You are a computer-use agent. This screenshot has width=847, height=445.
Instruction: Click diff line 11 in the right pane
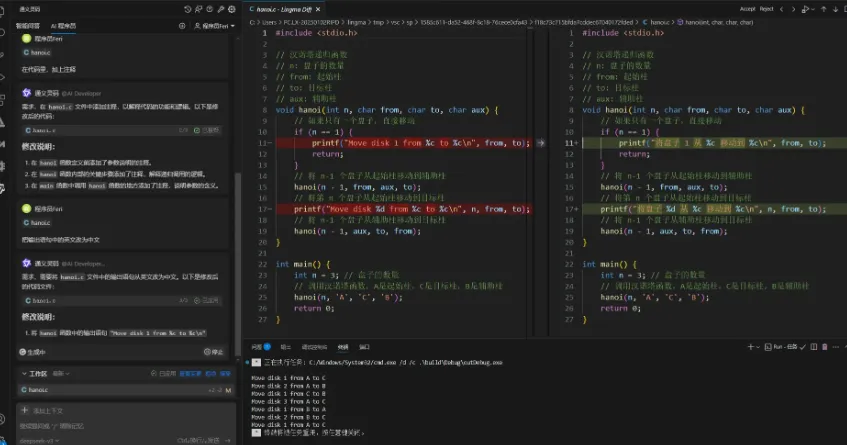(x=714, y=143)
